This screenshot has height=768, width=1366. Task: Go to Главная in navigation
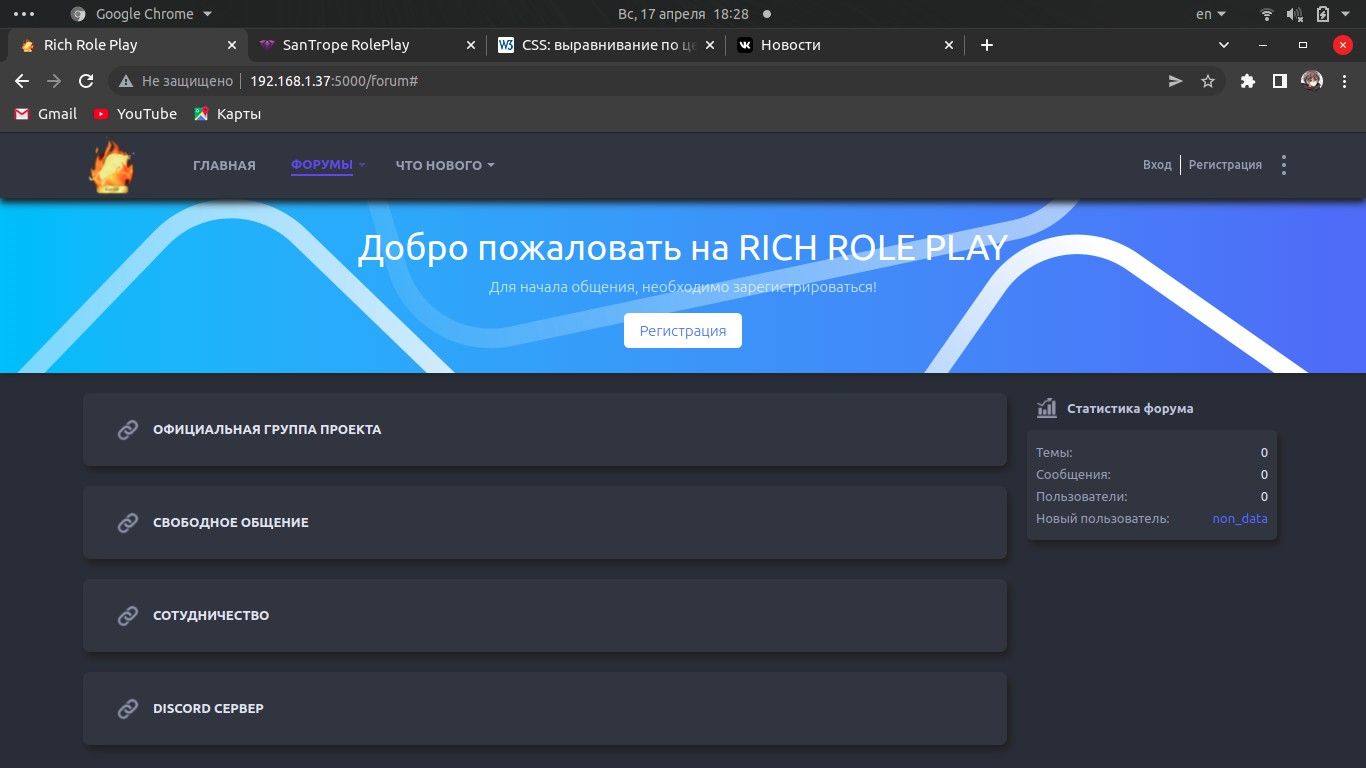click(x=224, y=165)
